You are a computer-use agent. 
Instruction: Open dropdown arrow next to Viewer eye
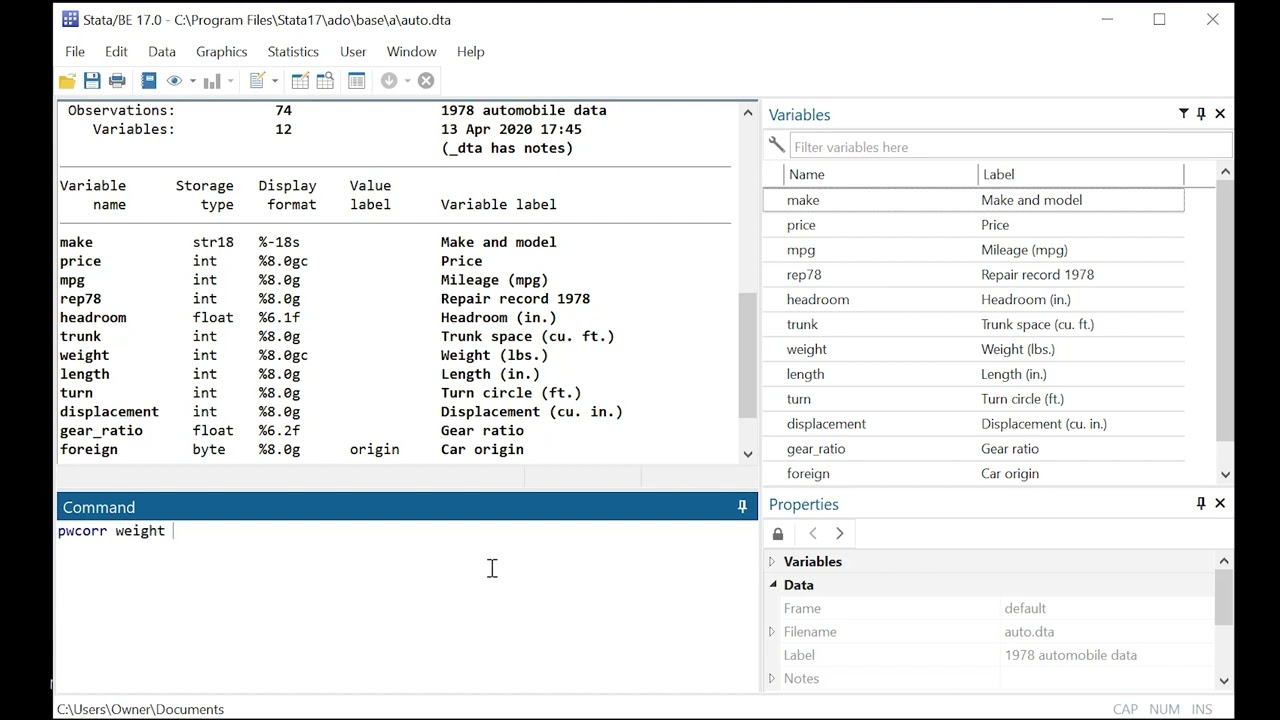[193, 81]
